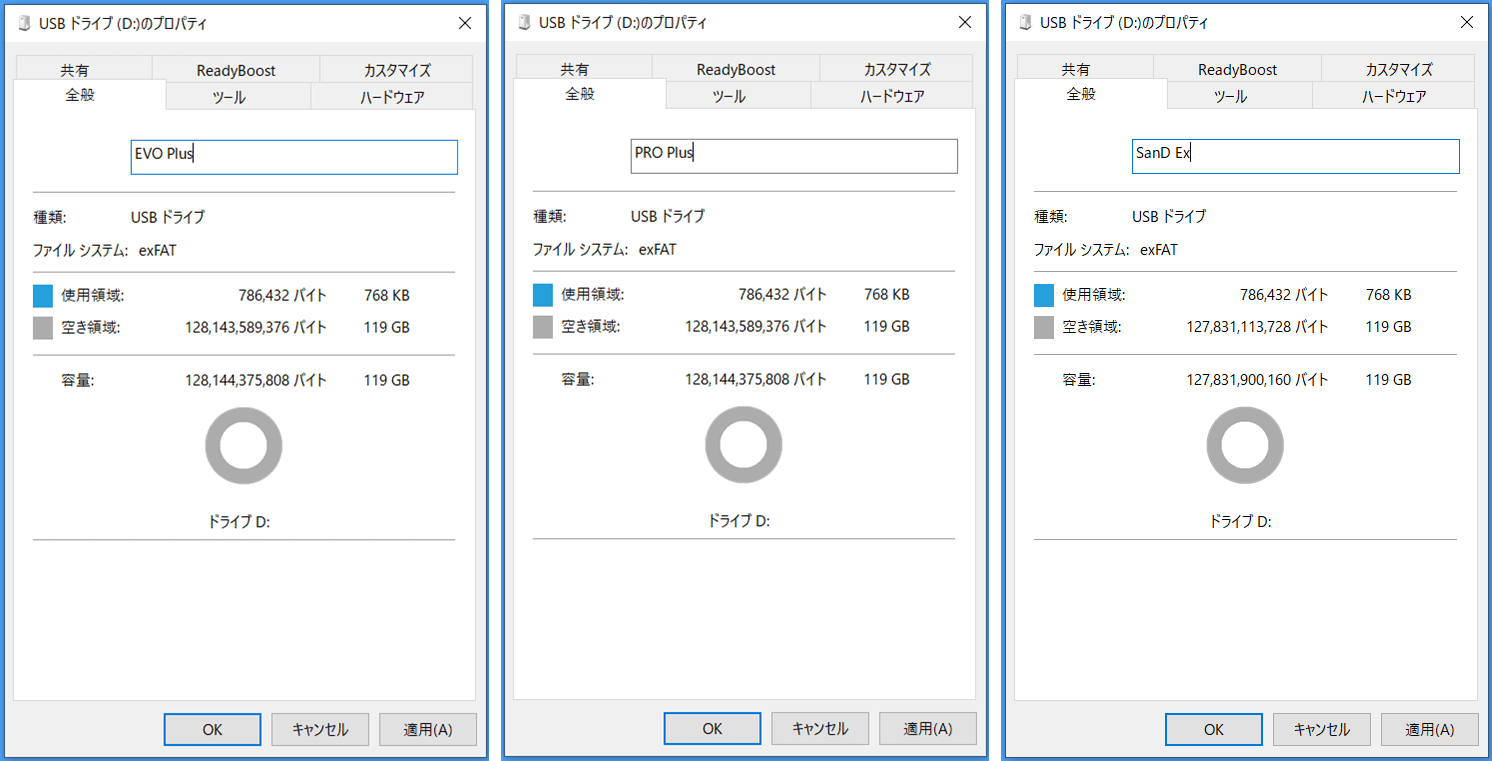Viewport: 1492px width, 761px height.
Task: Click the capacity donut chart in EVO Plus window
Action: [244, 446]
